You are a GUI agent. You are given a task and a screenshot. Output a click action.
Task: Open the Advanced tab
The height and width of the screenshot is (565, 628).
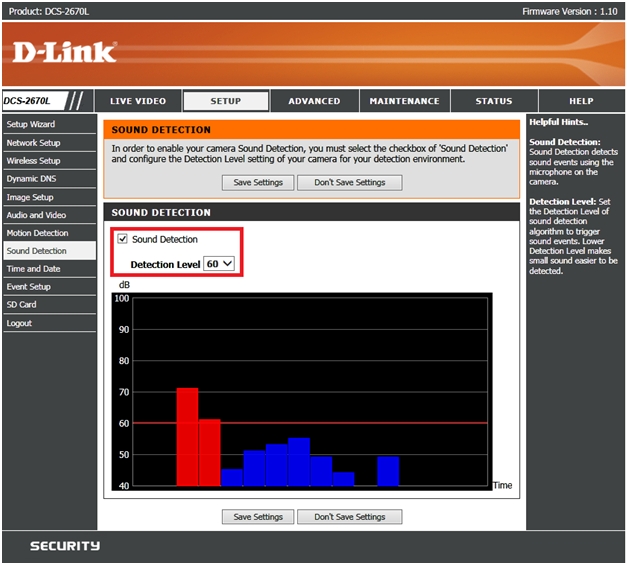point(314,101)
